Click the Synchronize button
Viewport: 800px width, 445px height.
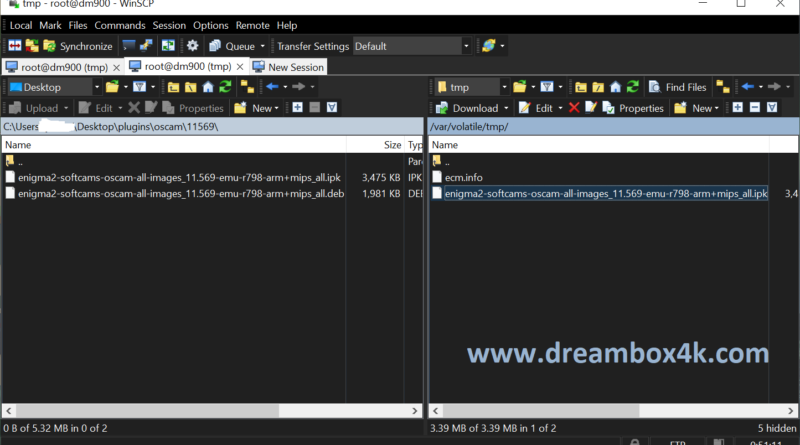click(x=78, y=46)
